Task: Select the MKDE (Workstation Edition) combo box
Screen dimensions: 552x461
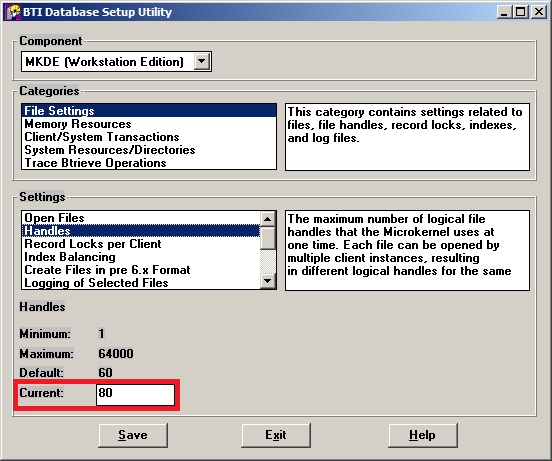Action: point(116,62)
